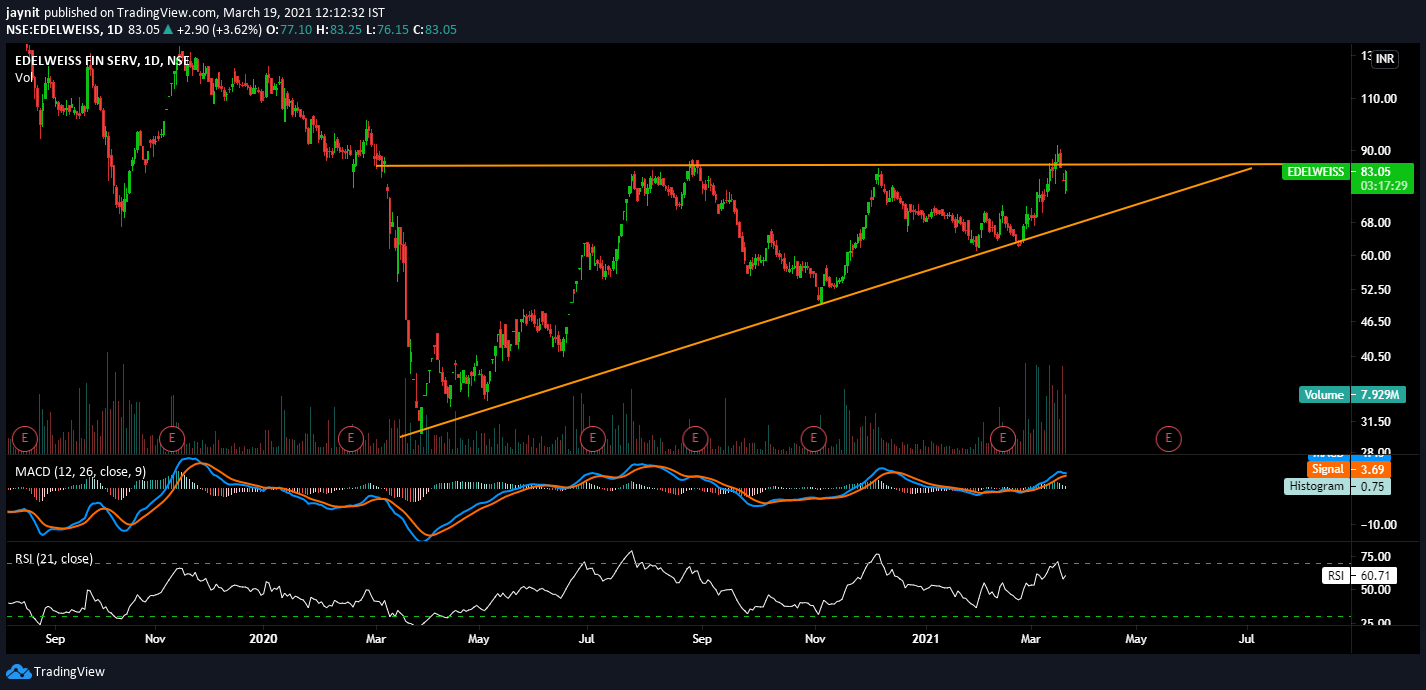Viewport: 1426px width, 690px height.
Task: Click the 'Vol' indicator legend
Action: point(22,77)
